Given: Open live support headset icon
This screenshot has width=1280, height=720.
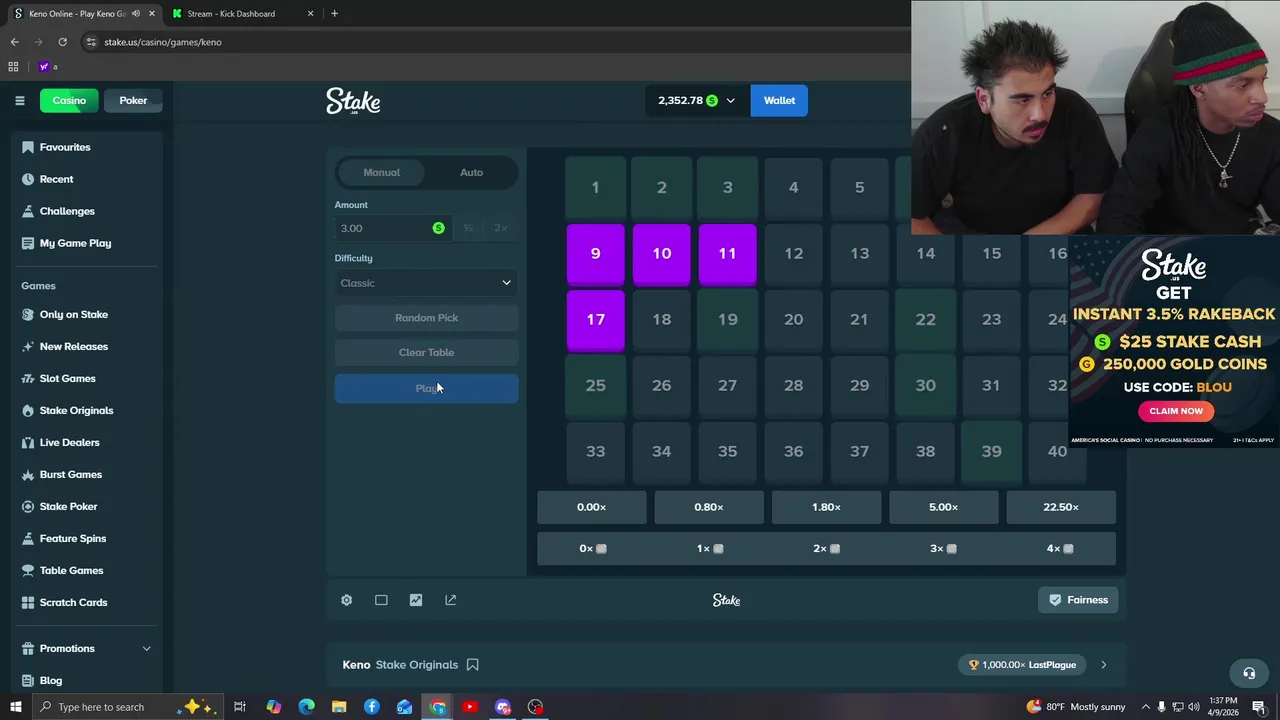Looking at the screenshot, I should tap(1248, 673).
